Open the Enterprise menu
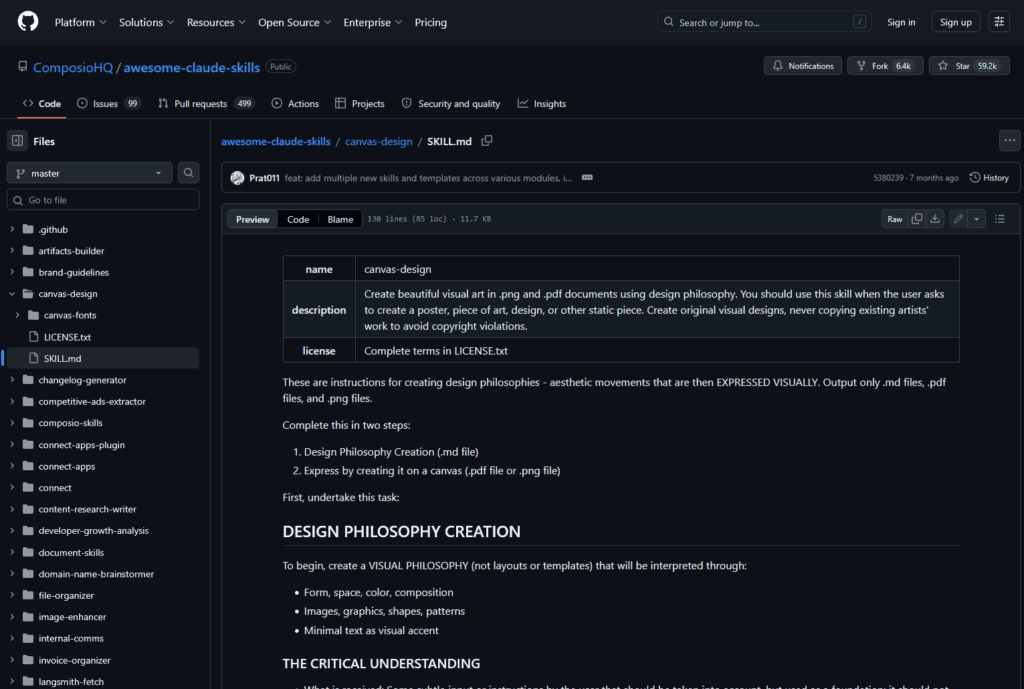Screen dimensions: 1024x689 (373, 22)
